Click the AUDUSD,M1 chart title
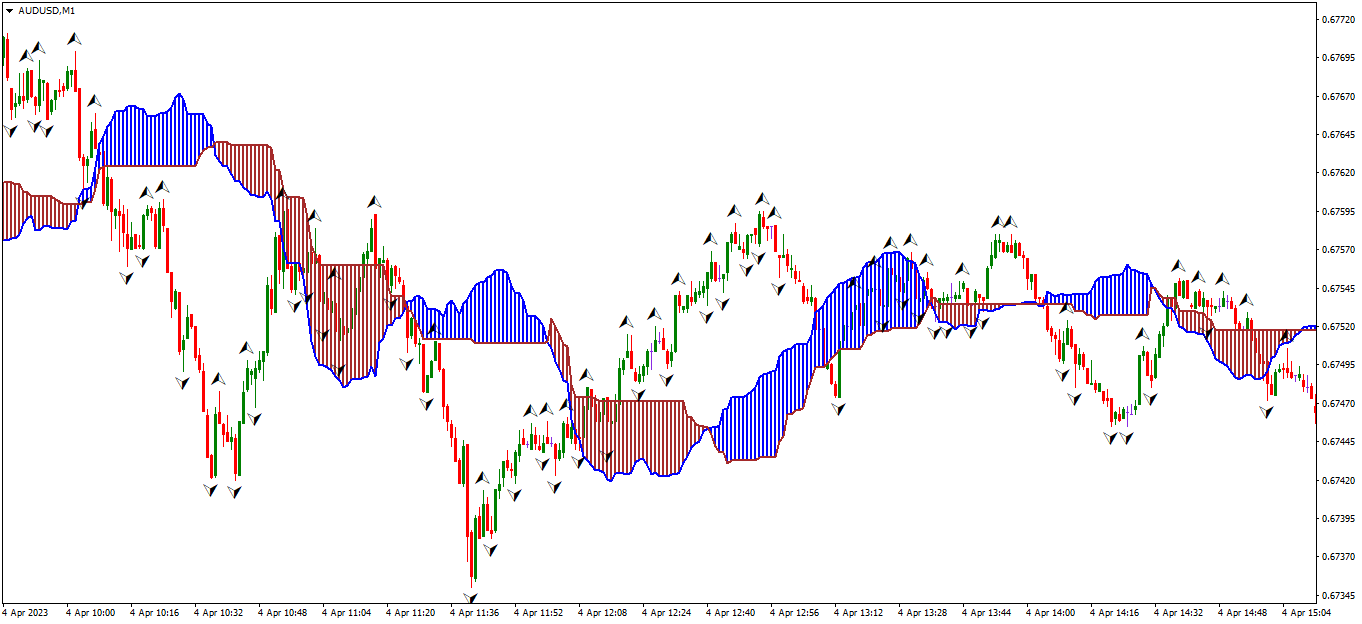1362x624 pixels. (x=46, y=10)
